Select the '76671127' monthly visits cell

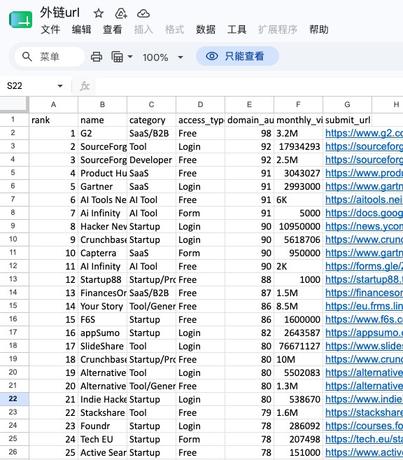coord(298,346)
